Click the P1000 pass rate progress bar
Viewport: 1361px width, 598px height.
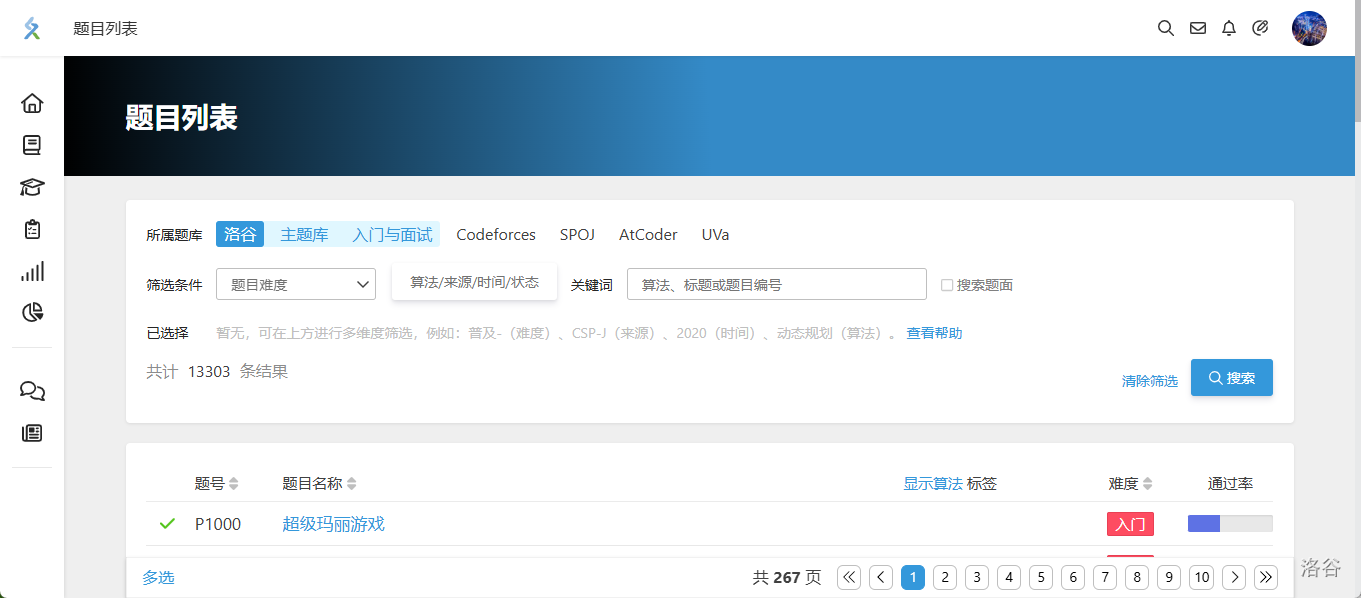[1229, 524]
